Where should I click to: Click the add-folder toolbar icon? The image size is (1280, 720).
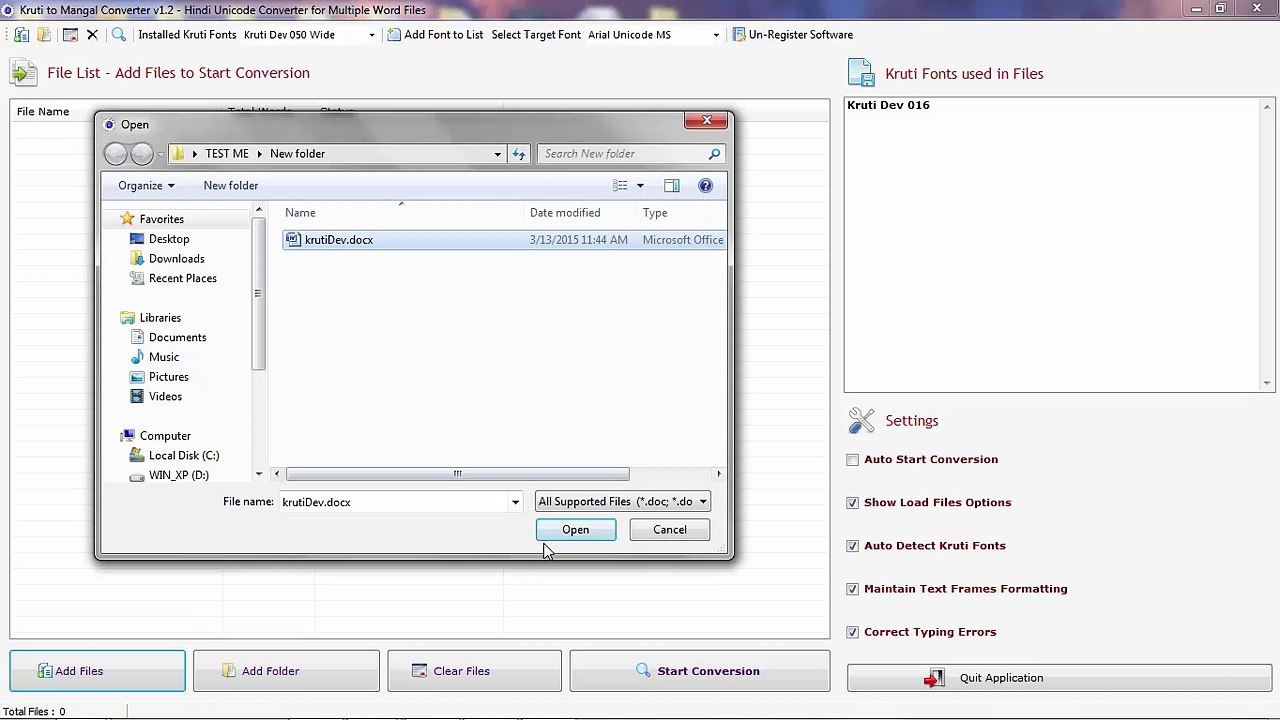coord(44,34)
